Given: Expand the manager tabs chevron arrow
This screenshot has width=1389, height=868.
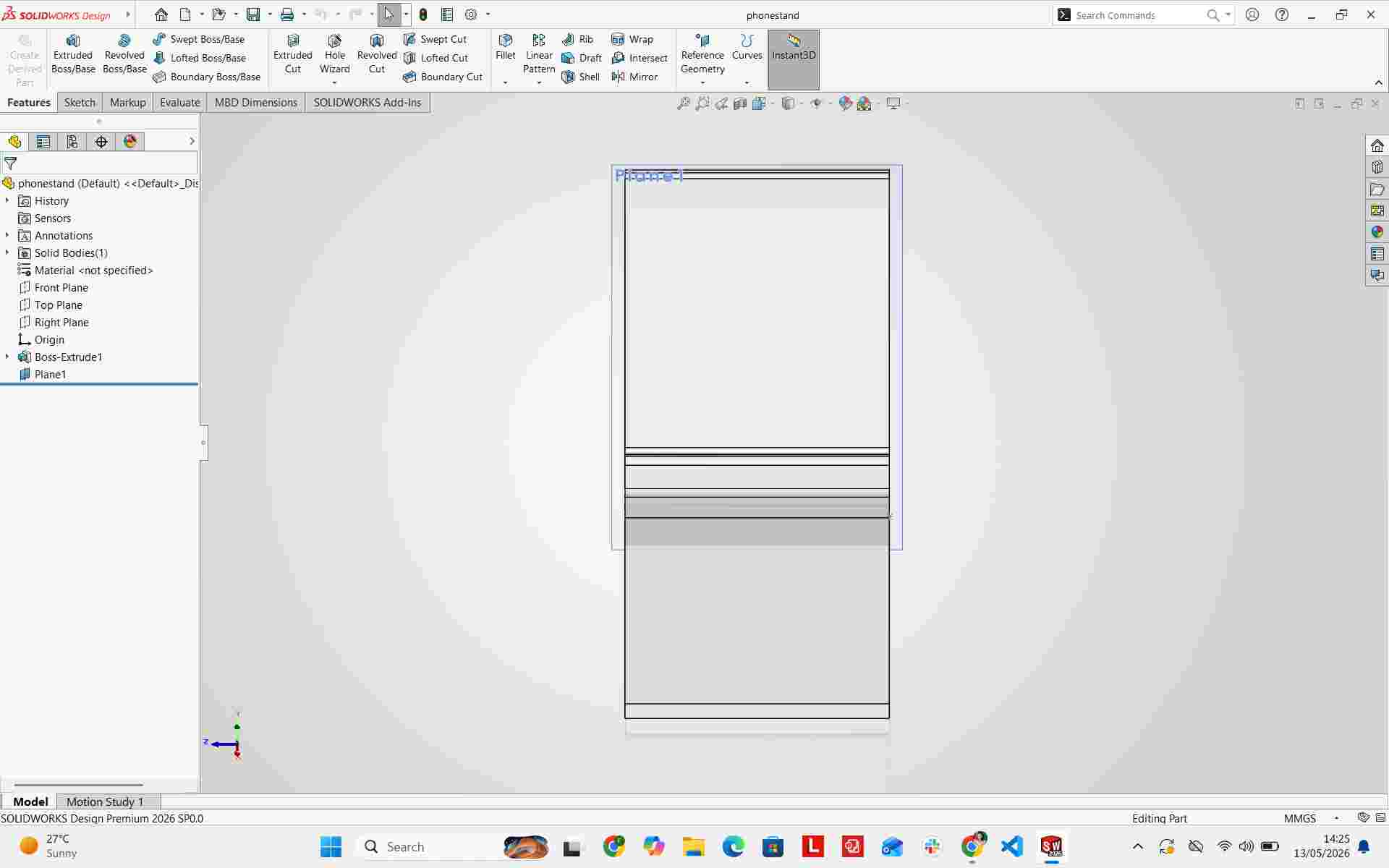Looking at the screenshot, I should point(192,141).
